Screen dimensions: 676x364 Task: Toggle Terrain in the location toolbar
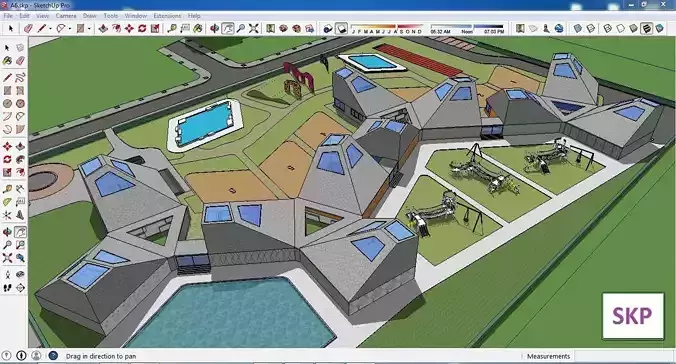click(x=533, y=28)
